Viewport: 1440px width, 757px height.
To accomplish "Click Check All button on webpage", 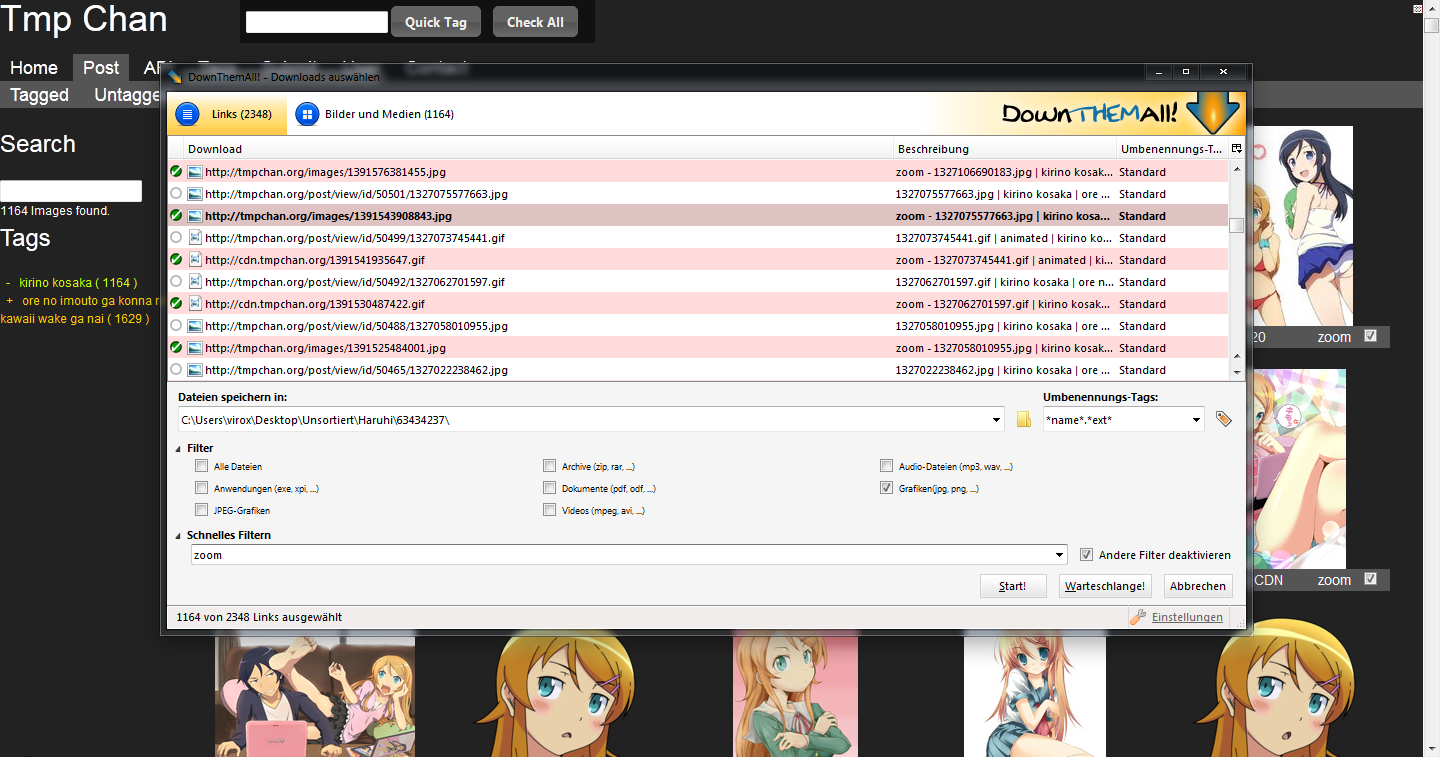I will (x=535, y=22).
